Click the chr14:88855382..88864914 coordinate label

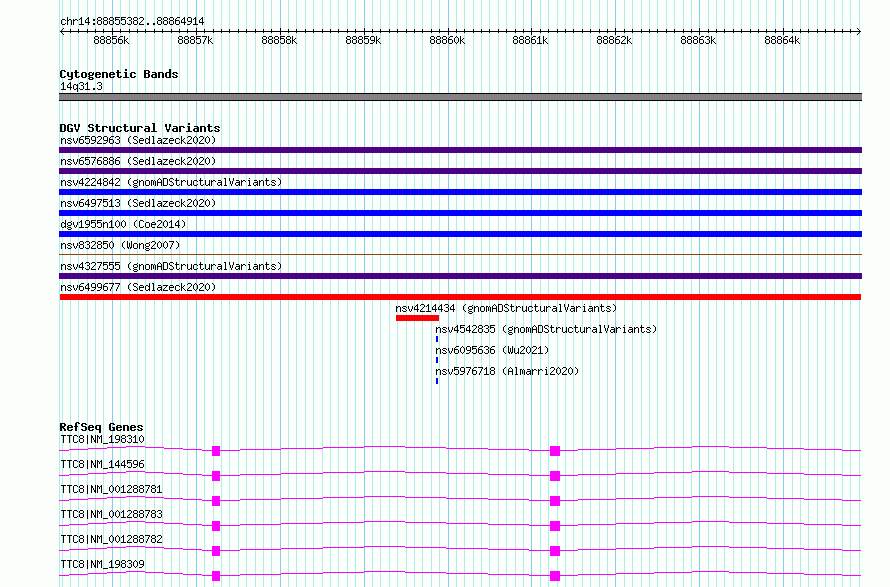[x=132, y=21]
